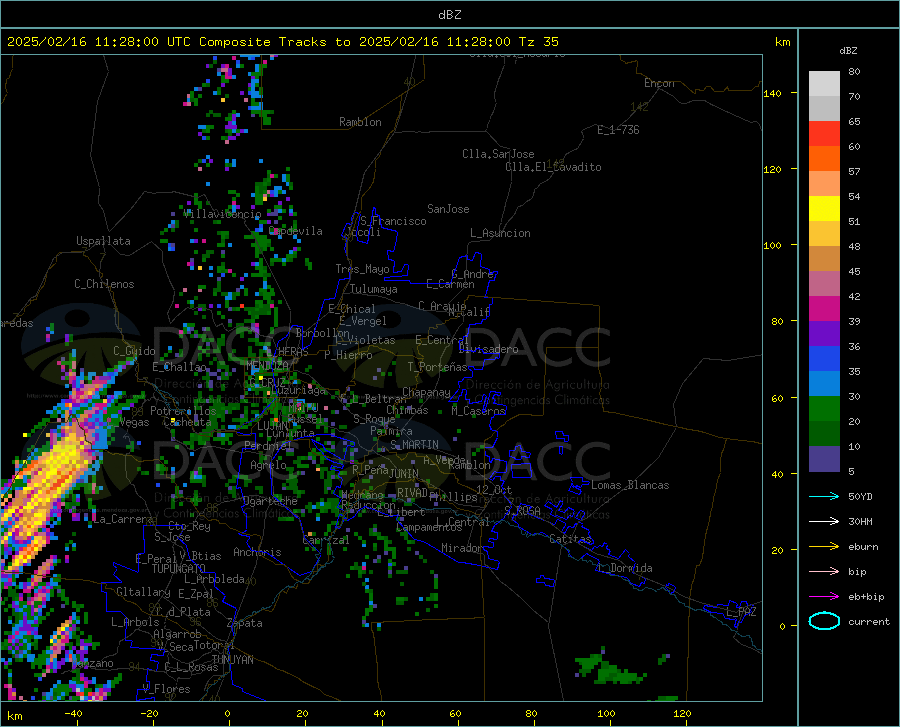Click the white 30HM arrow in legend
The image size is (900, 727).
click(x=824, y=522)
